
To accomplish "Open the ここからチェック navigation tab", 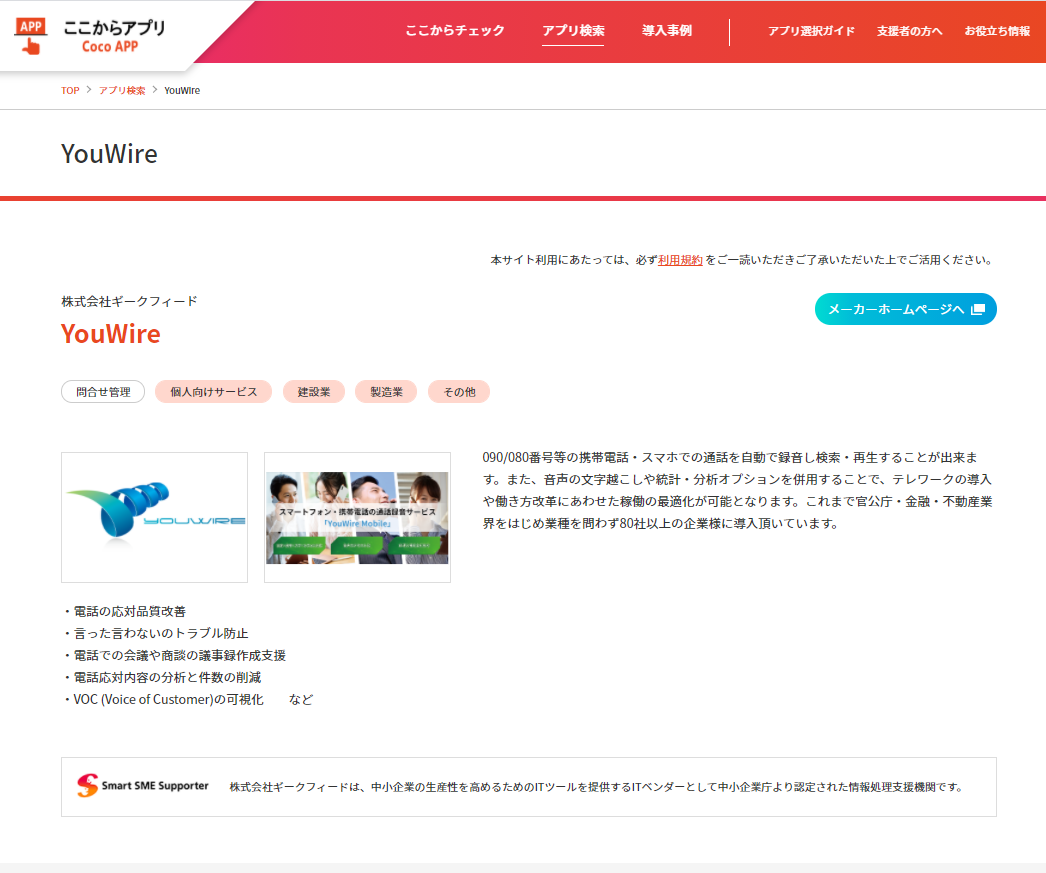I will (455, 31).
